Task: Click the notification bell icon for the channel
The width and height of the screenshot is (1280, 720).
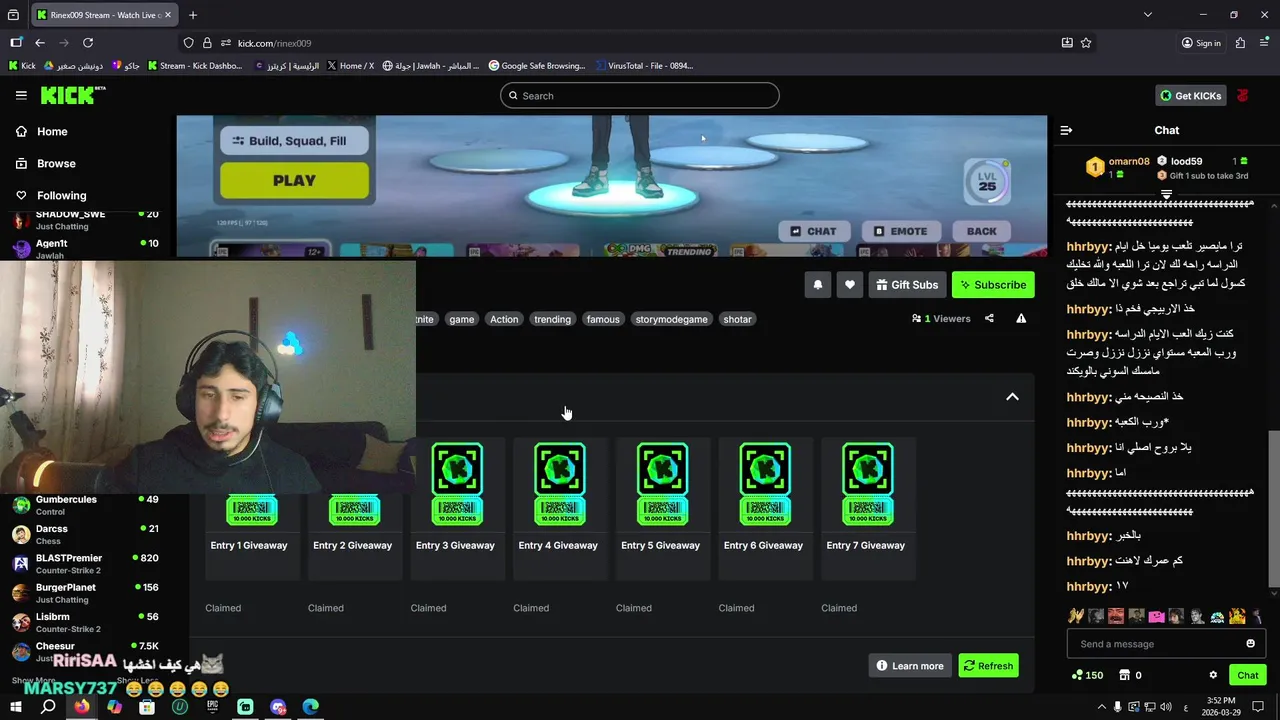Action: pyautogui.click(x=817, y=285)
